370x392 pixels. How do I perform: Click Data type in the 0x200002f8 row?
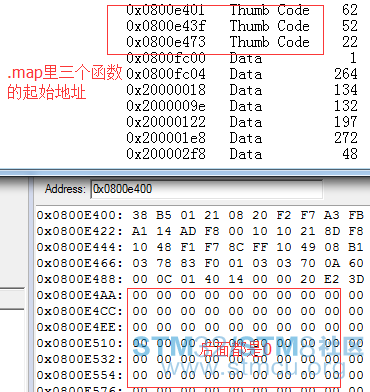tap(246, 154)
